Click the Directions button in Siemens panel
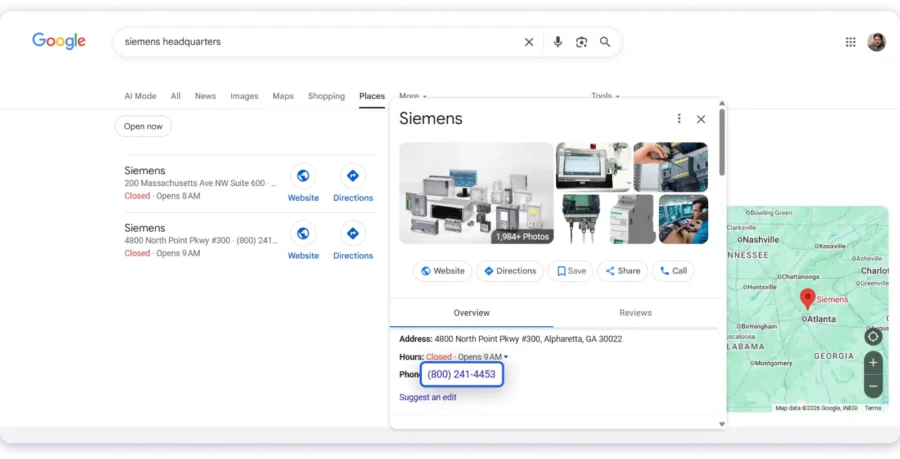The width and height of the screenshot is (900, 459). (x=510, y=271)
